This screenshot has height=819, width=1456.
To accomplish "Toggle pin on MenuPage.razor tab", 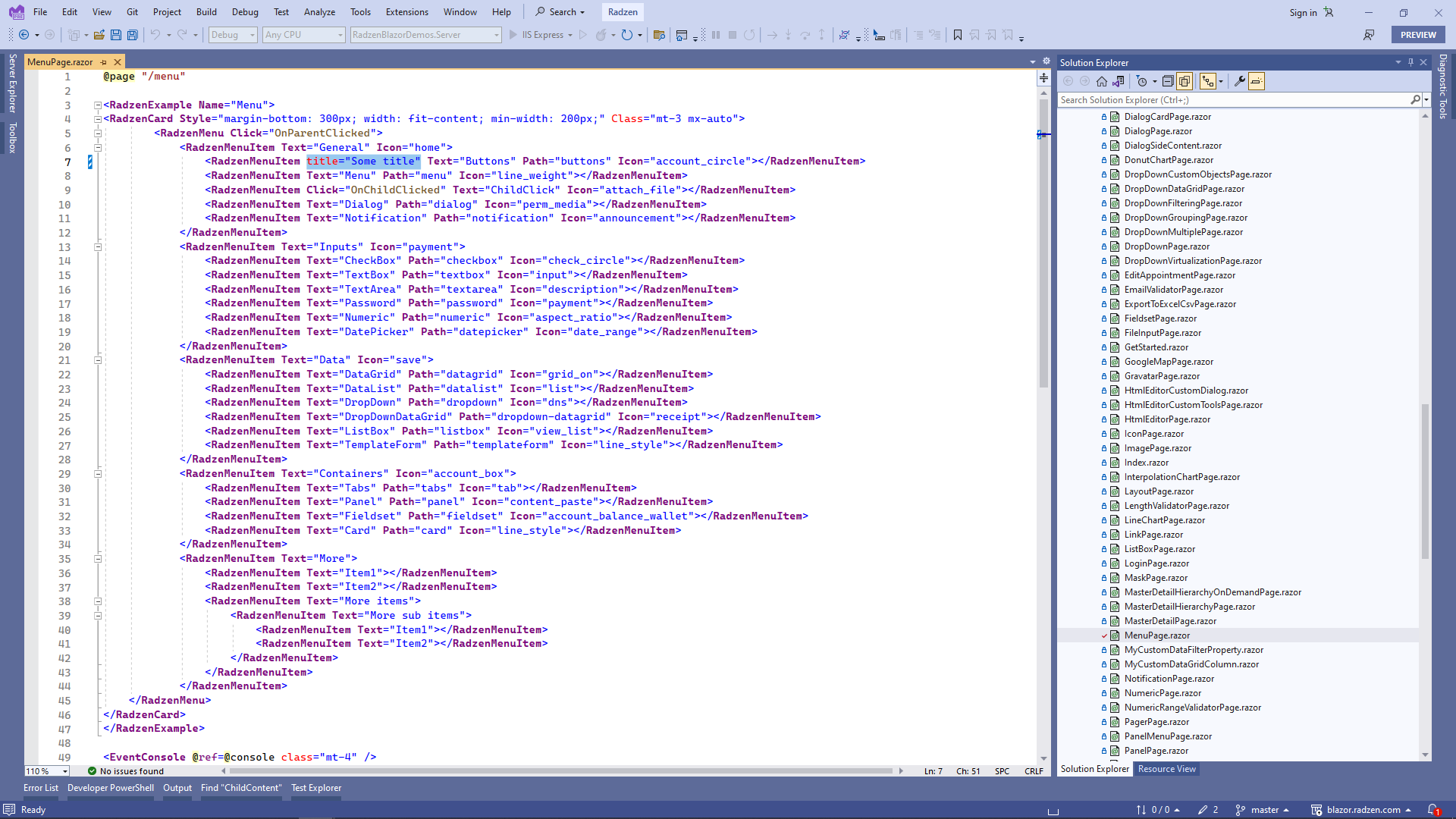I will point(104,62).
